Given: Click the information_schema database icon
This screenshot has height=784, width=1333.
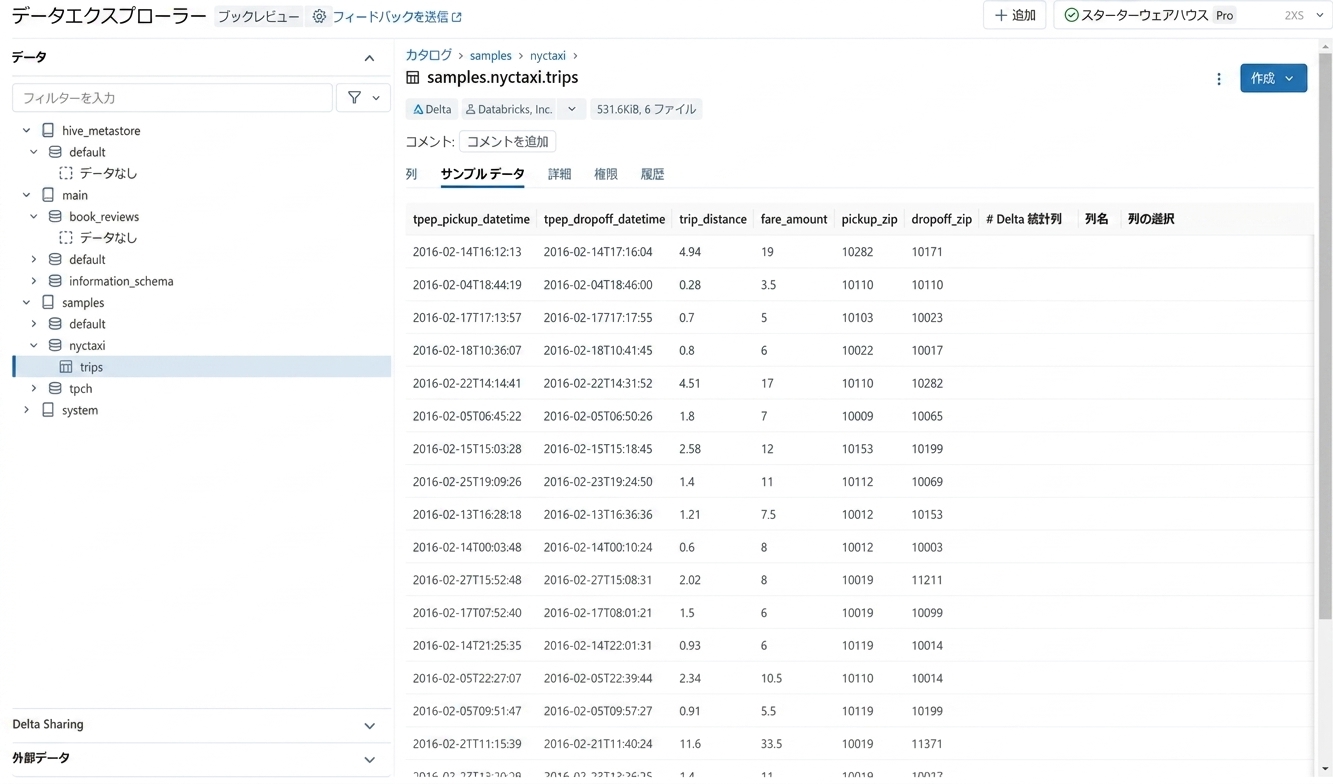Looking at the screenshot, I should click(x=55, y=281).
